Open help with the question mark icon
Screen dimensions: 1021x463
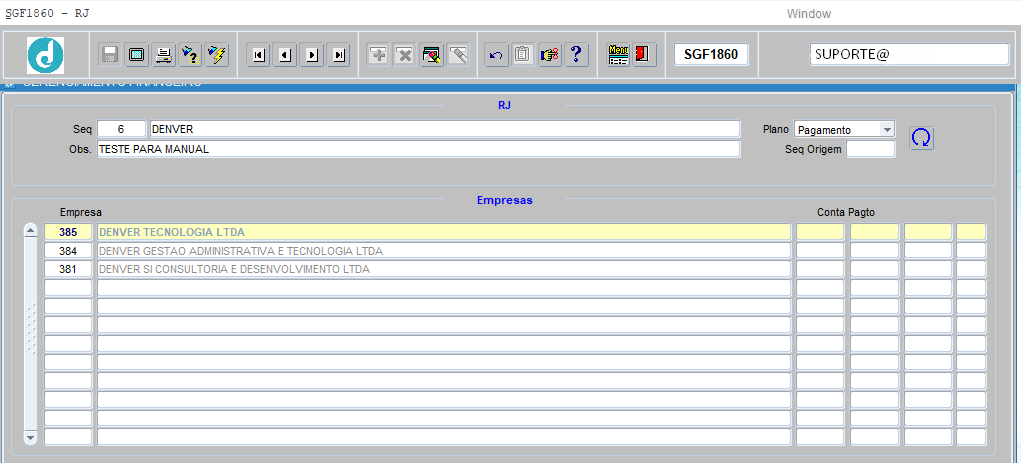click(x=576, y=55)
